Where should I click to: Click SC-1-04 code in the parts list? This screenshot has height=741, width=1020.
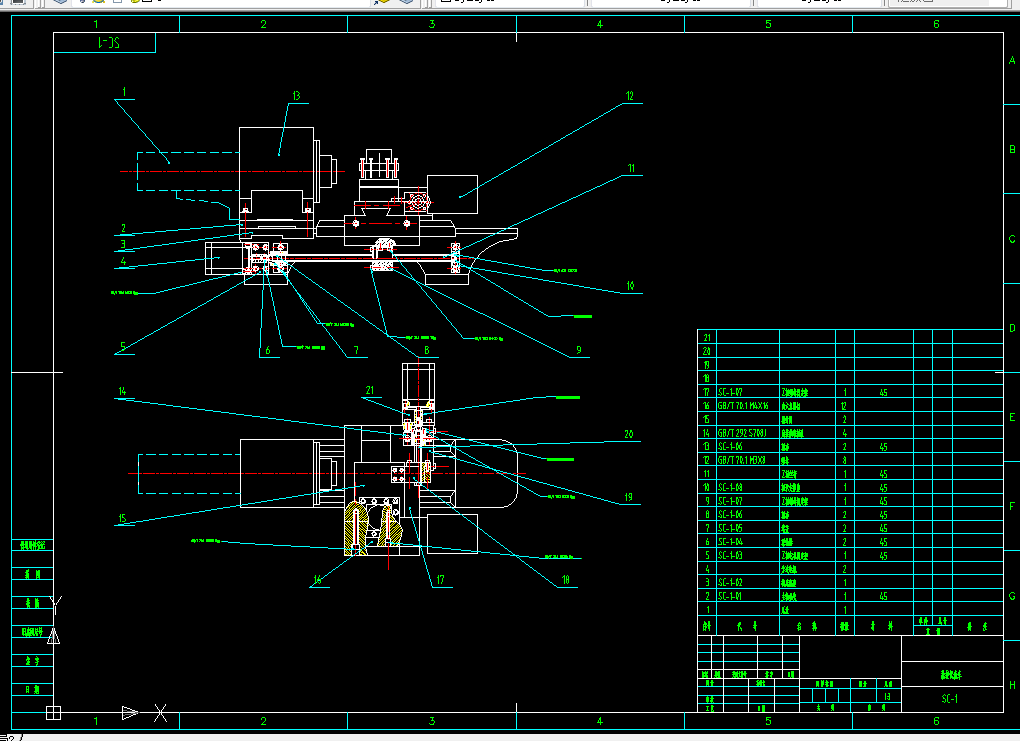click(x=730, y=542)
